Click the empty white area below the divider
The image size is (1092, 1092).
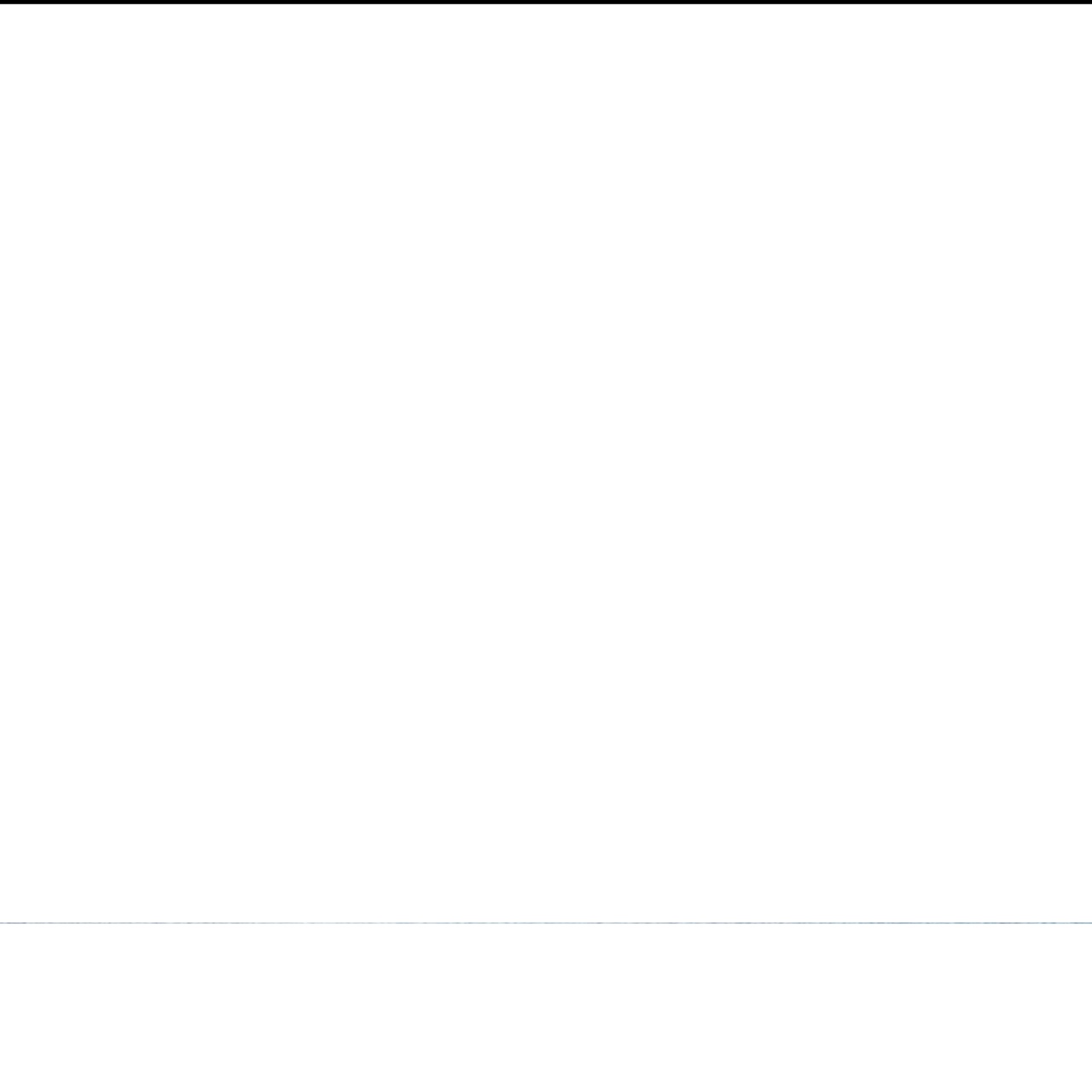coord(546,1008)
